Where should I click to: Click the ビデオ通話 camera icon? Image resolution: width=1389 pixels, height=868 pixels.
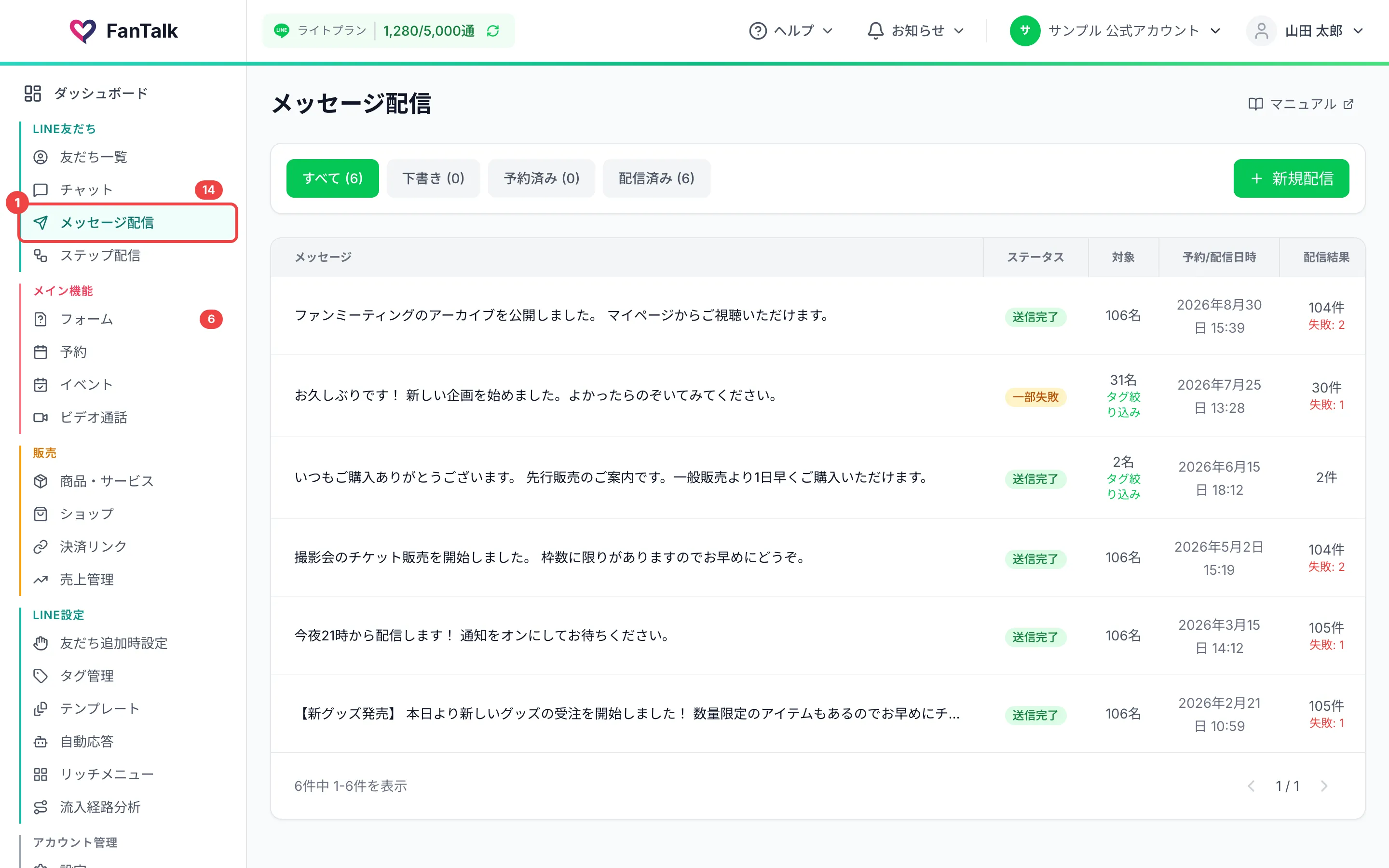[x=41, y=417]
